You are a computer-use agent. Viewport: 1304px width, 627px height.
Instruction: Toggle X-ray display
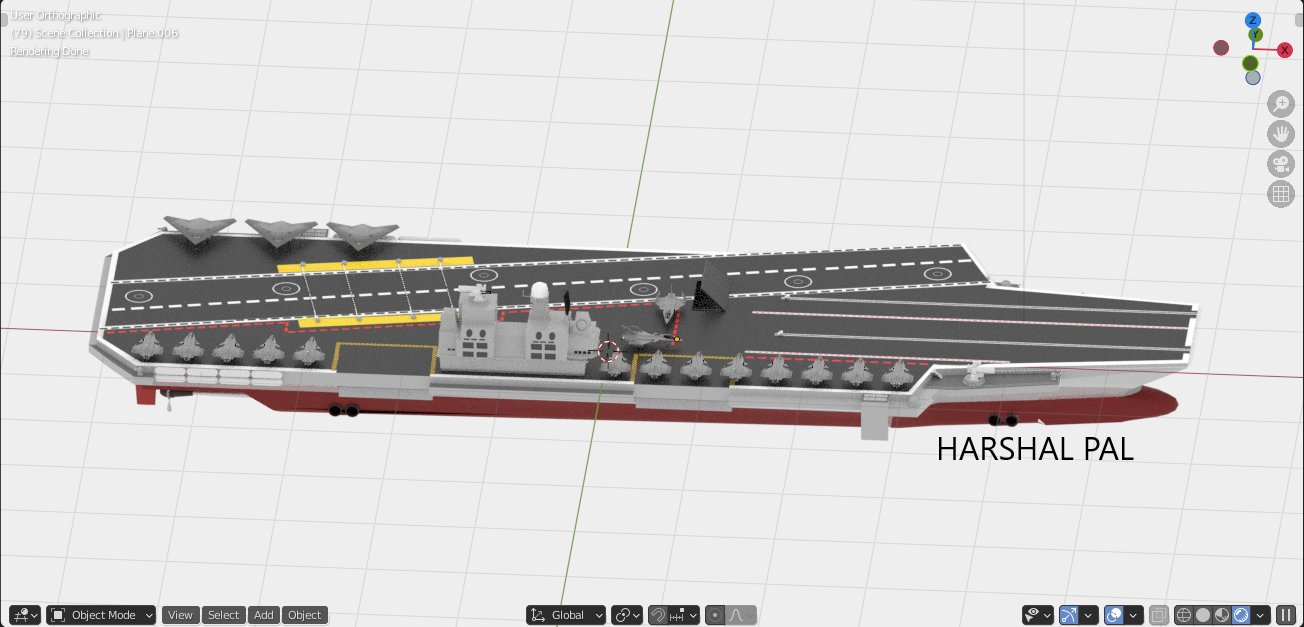pyautogui.click(x=1159, y=615)
